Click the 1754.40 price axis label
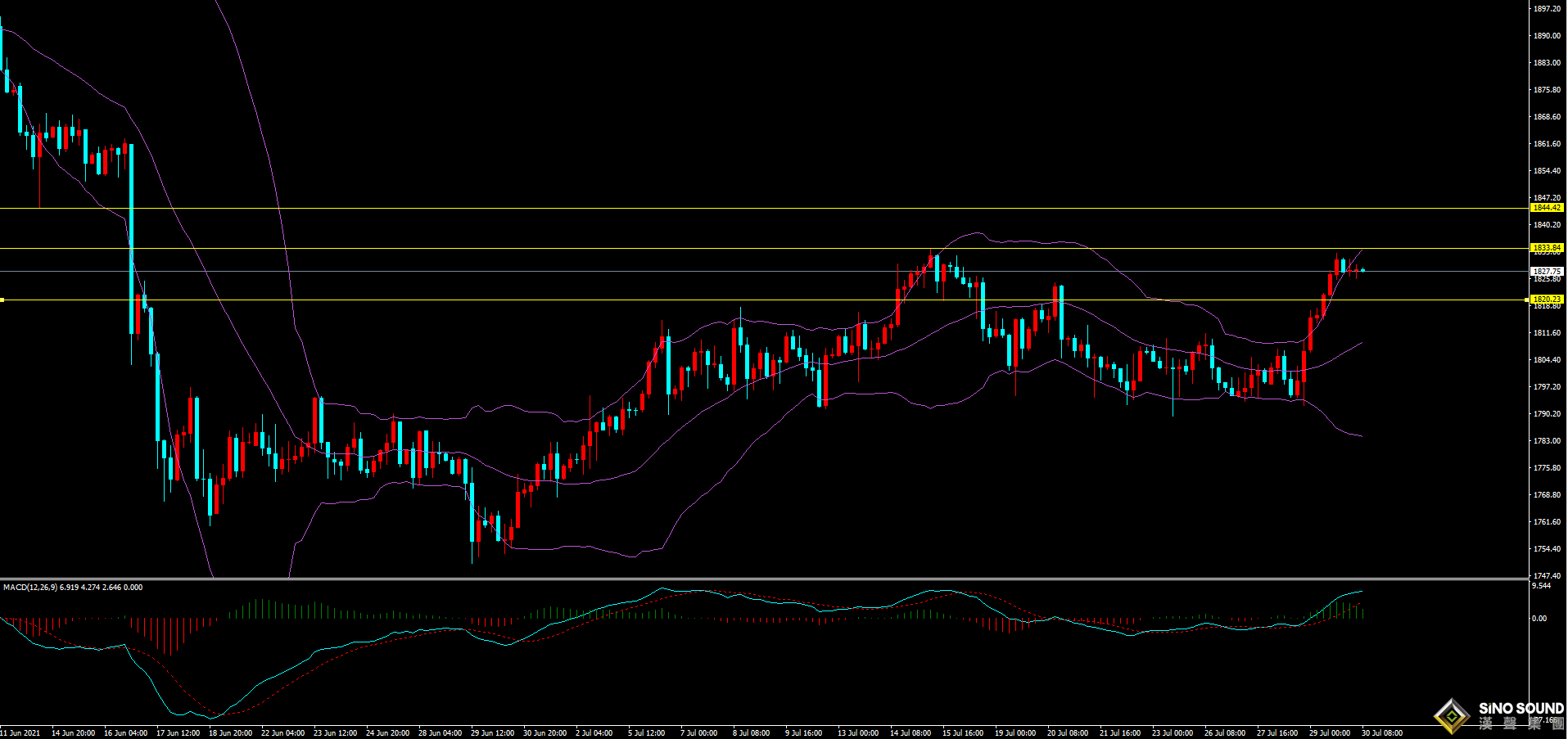1568x739 pixels. click(x=1547, y=549)
